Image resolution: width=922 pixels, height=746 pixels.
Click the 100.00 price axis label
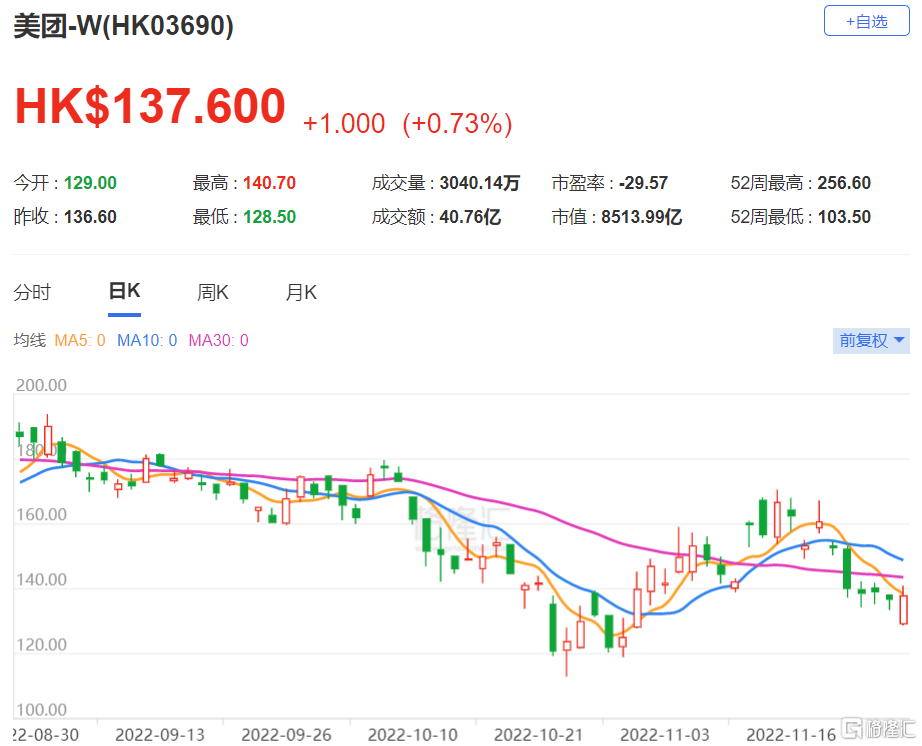click(x=41, y=710)
